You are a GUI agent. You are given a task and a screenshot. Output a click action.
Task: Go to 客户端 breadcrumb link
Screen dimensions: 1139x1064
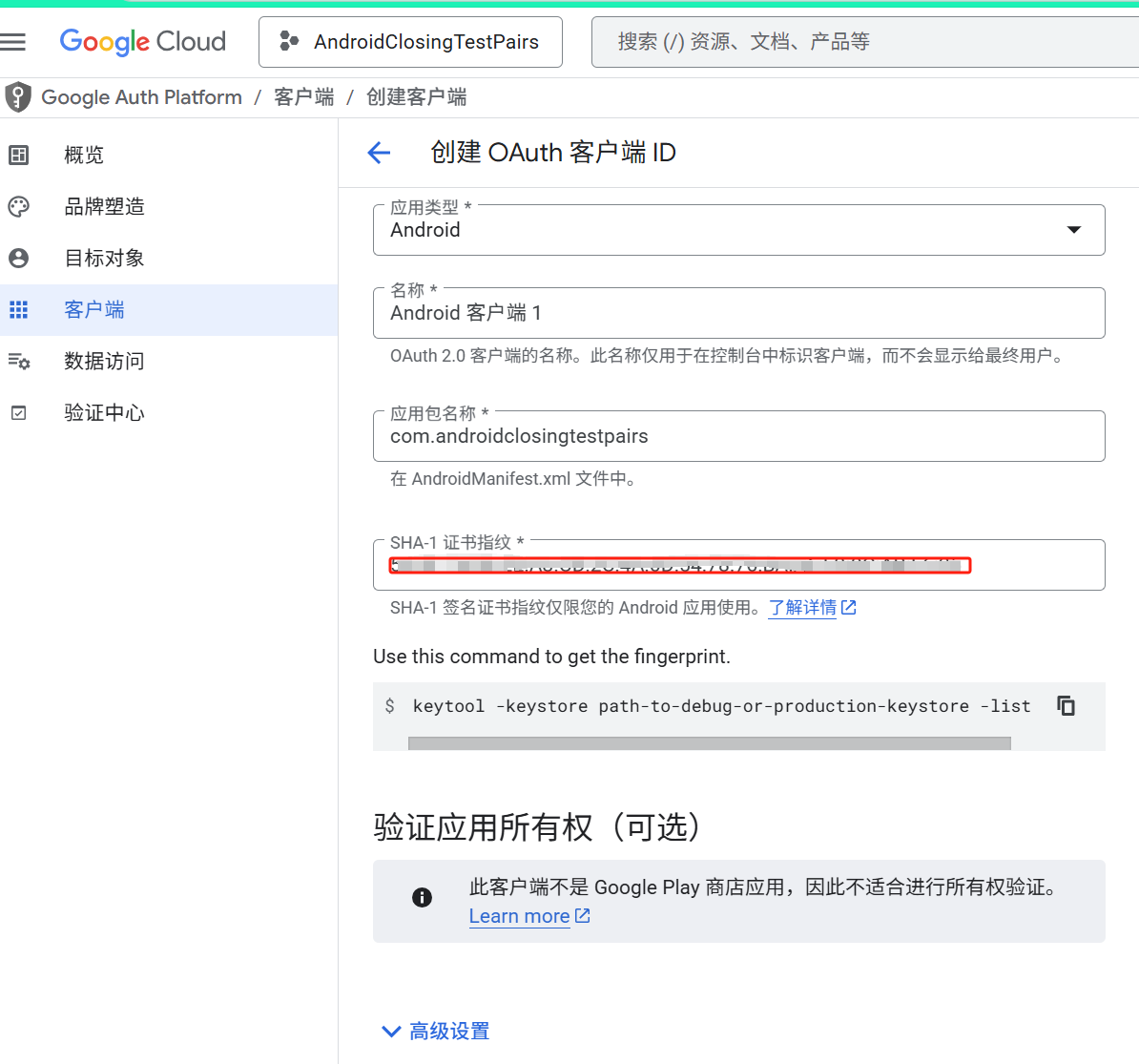(x=303, y=97)
